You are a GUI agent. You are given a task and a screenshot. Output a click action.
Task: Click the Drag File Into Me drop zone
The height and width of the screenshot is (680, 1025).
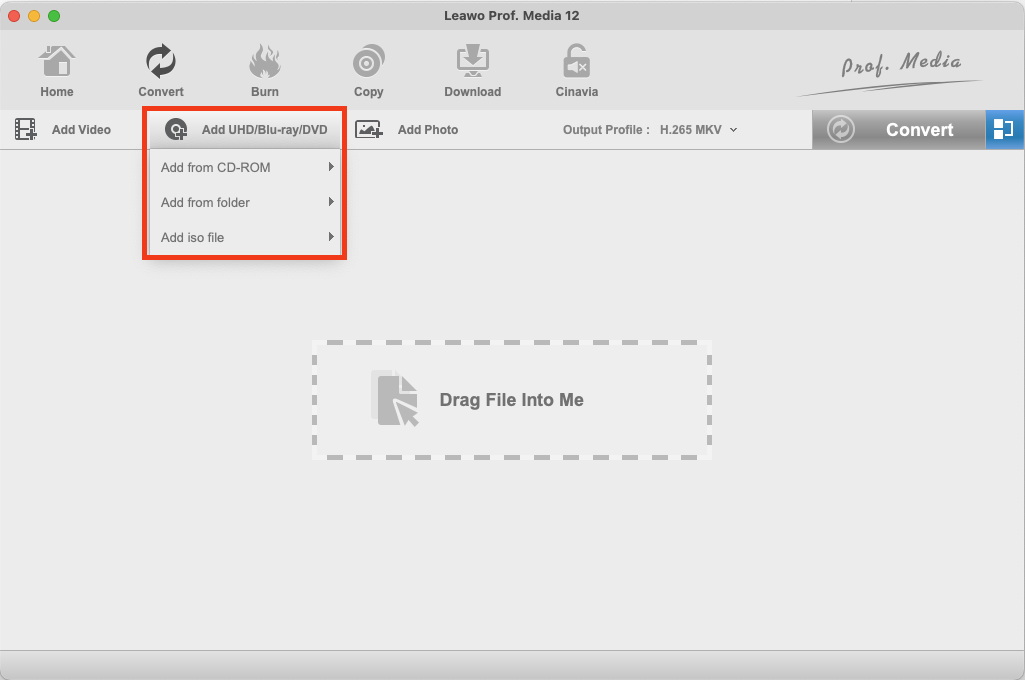(512, 400)
